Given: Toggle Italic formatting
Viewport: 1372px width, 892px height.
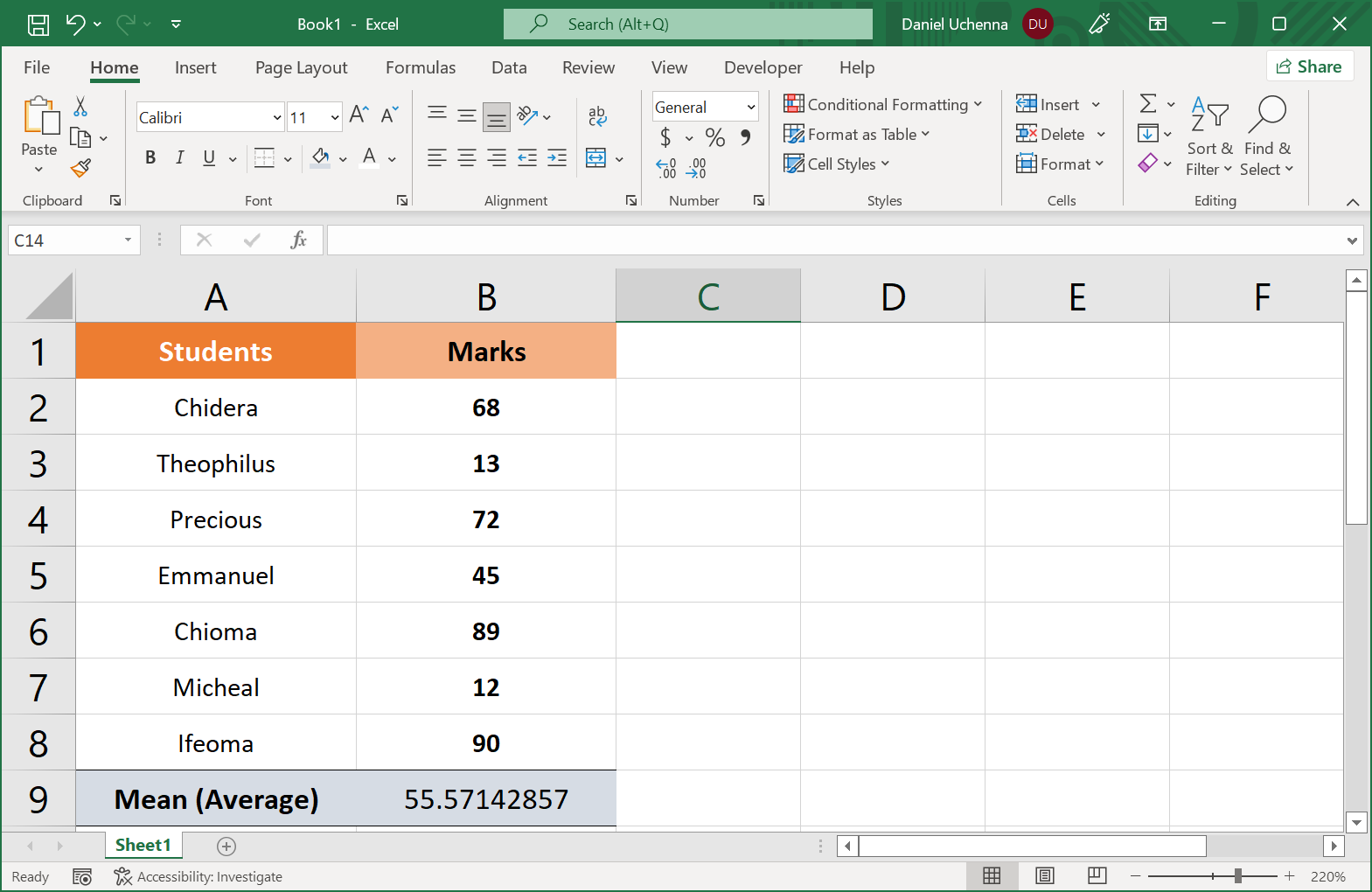Looking at the screenshot, I should 179,157.
